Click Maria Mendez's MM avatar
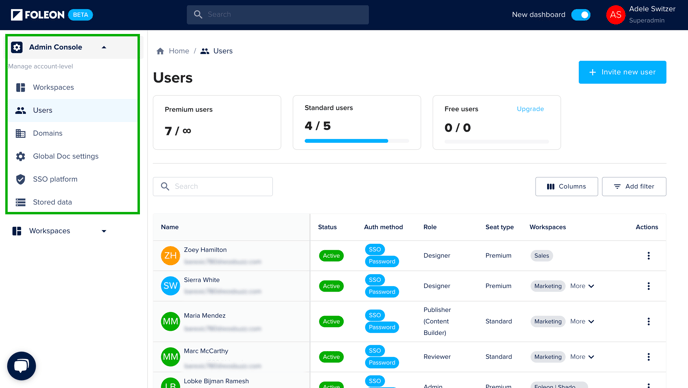 170,321
